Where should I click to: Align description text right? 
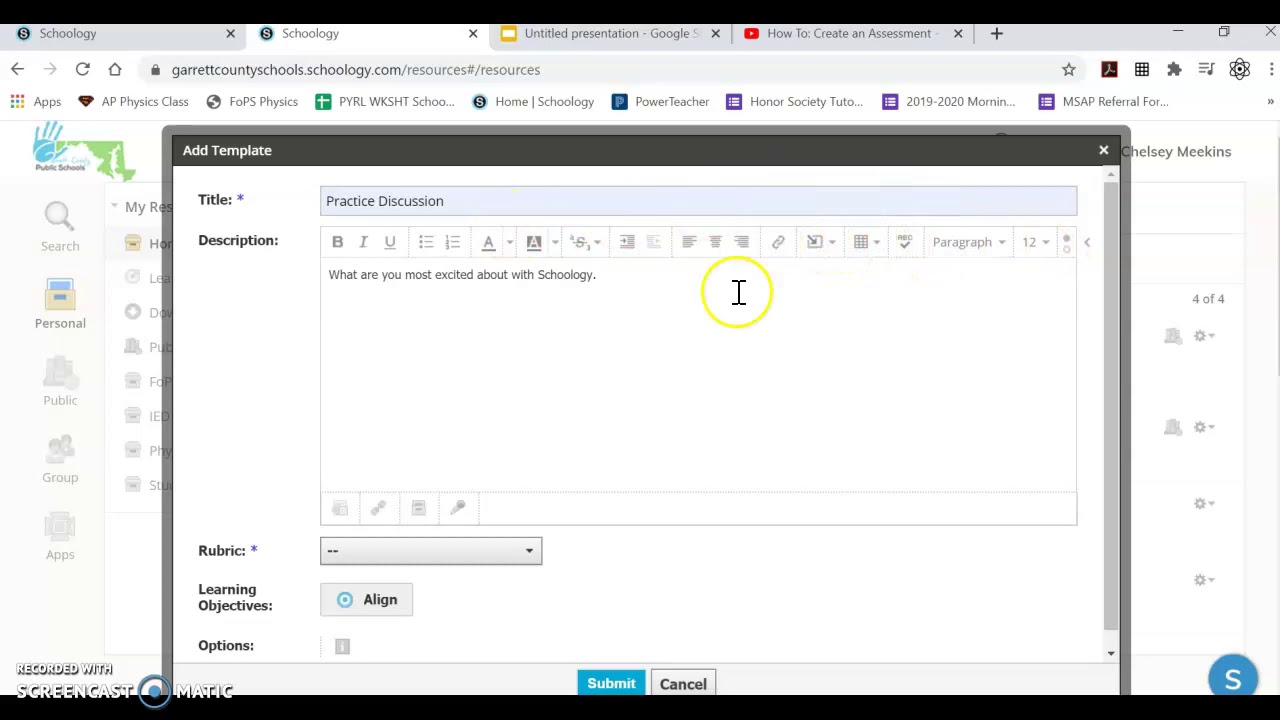click(x=741, y=242)
